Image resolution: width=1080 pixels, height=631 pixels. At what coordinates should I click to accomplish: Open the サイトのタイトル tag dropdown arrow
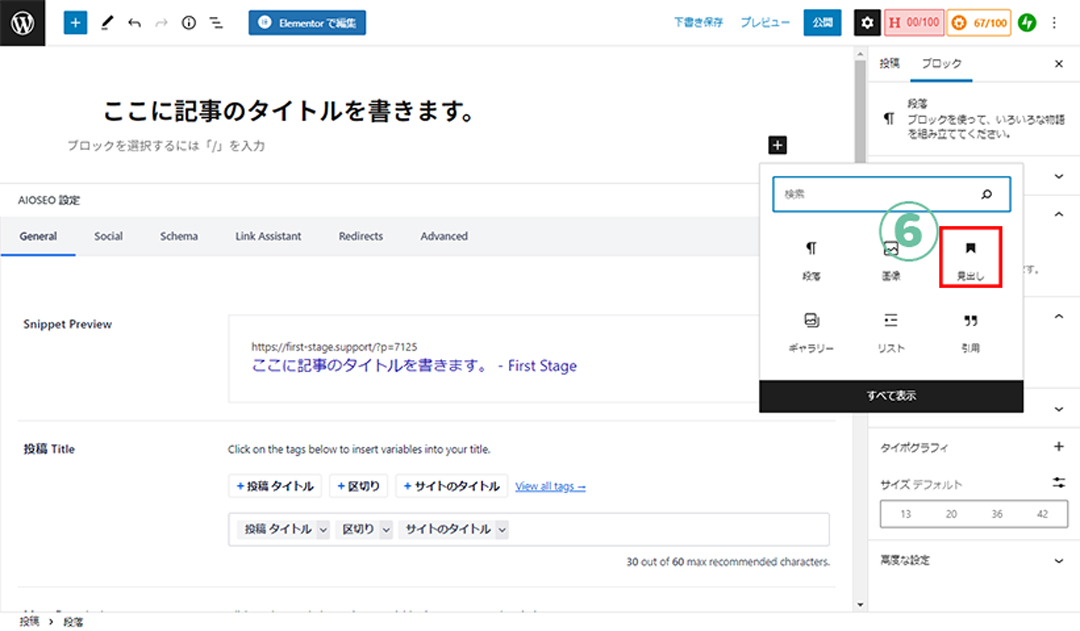coord(501,530)
